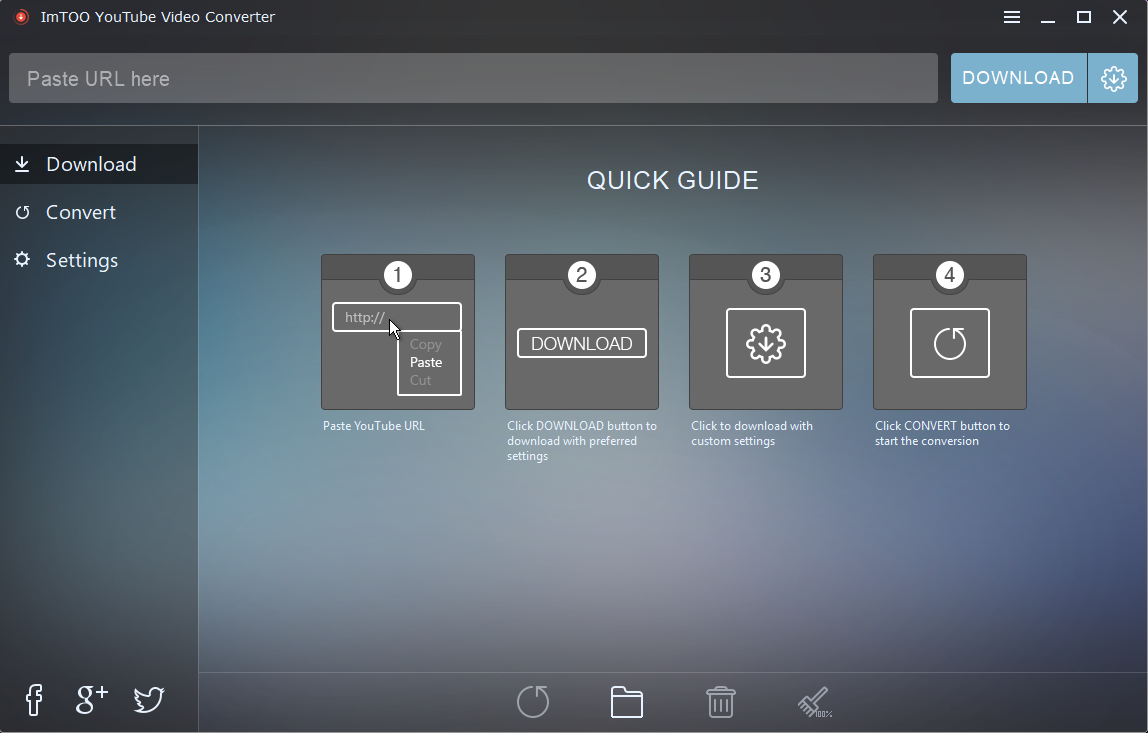This screenshot has height=733, width=1148.
Task: Click the step 3 custom settings guide card
Action: click(x=766, y=332)
